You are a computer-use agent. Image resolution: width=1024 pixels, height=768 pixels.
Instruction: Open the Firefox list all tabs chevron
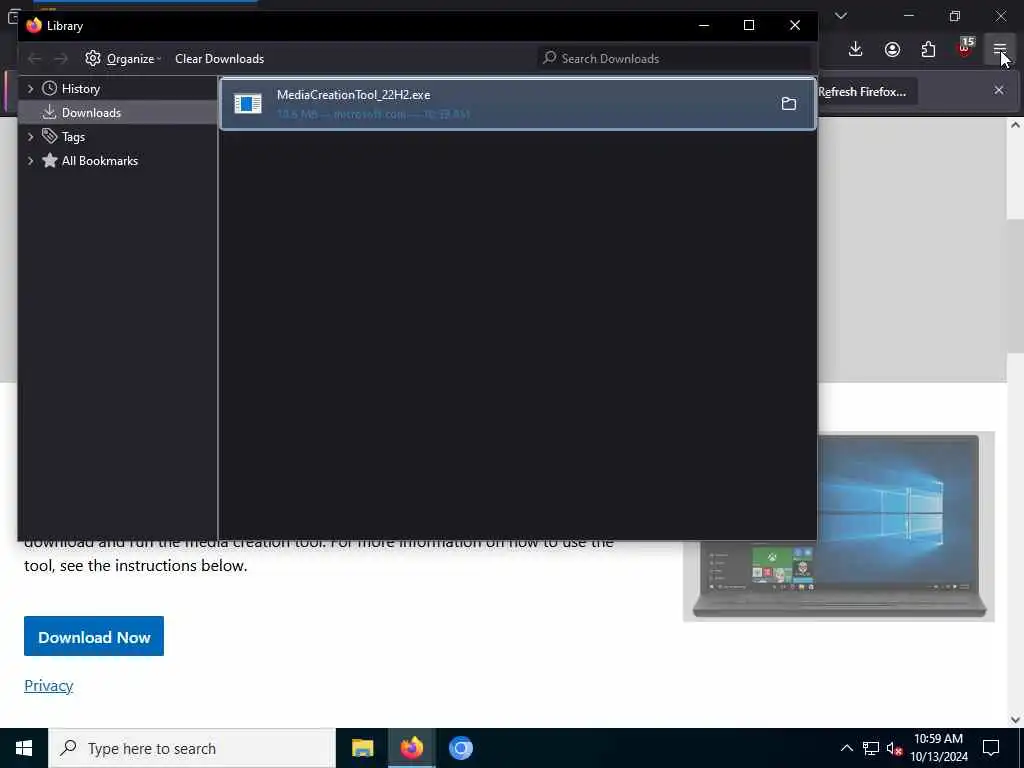tap(841, 16)
